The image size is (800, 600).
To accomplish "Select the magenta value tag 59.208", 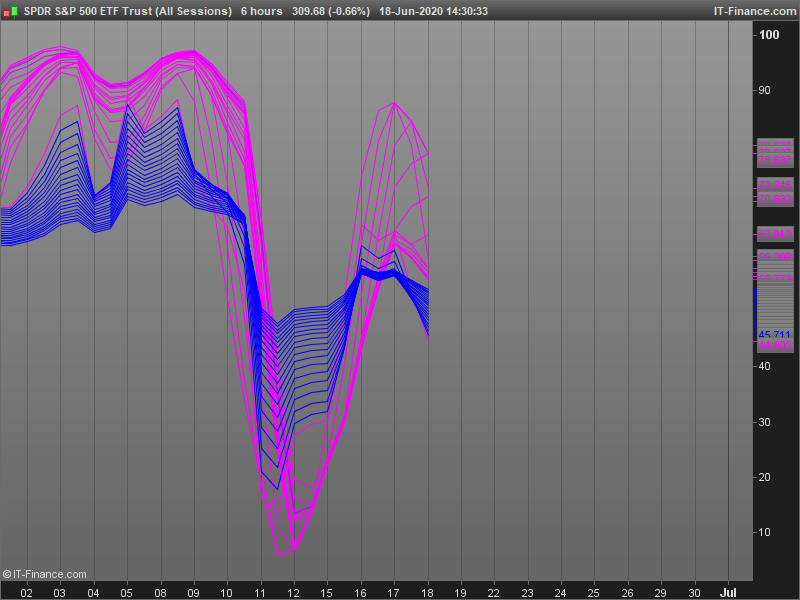I will coord(775,256).
